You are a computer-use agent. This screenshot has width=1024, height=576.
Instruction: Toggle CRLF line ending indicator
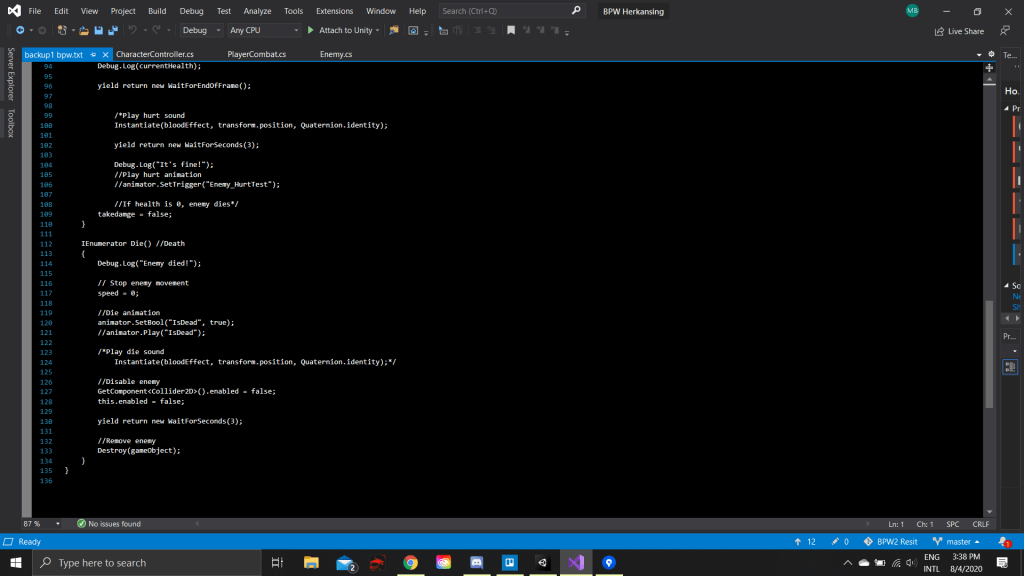[x=980, y=524]
